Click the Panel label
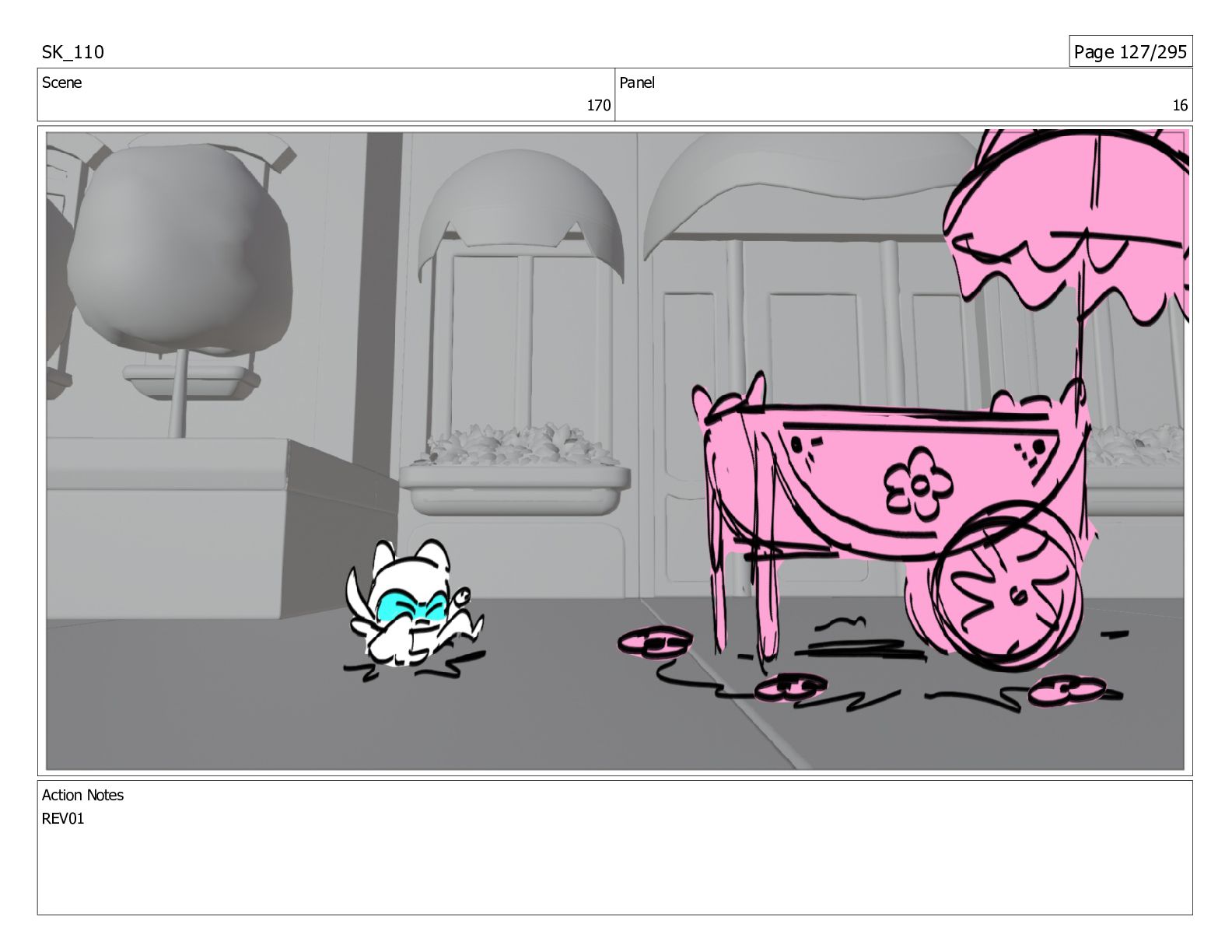Screen dimensions: 1232x952 (x=637, y=82)
